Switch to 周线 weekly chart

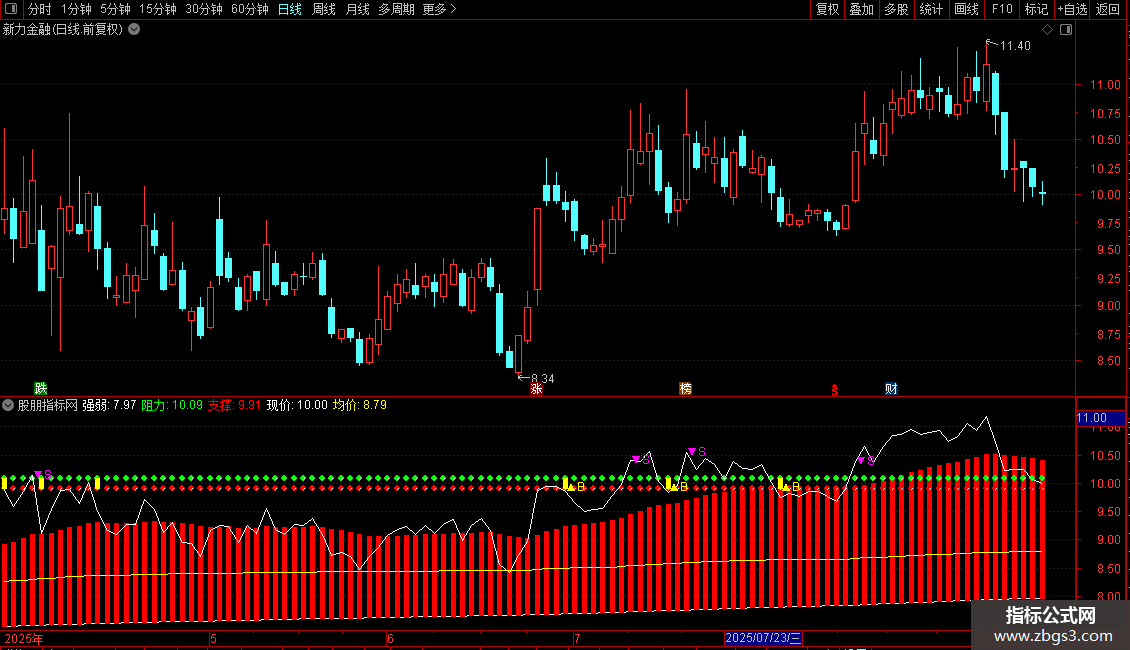pos(324,9)
